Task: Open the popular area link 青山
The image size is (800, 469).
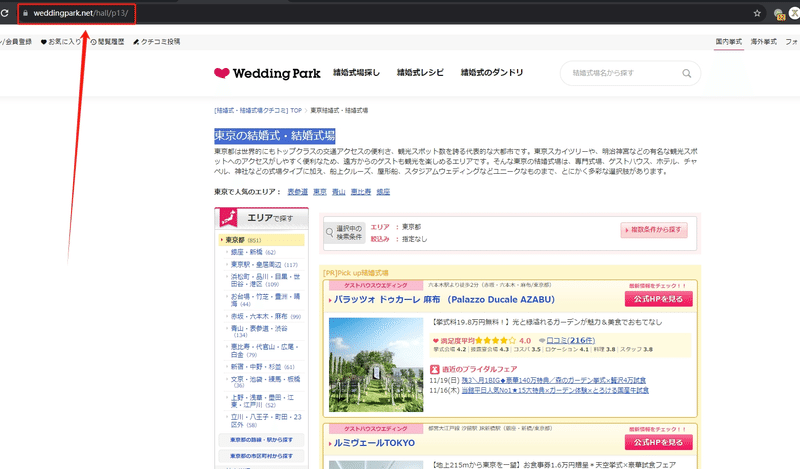Action: pyautogui.click(x=339, y=192)
